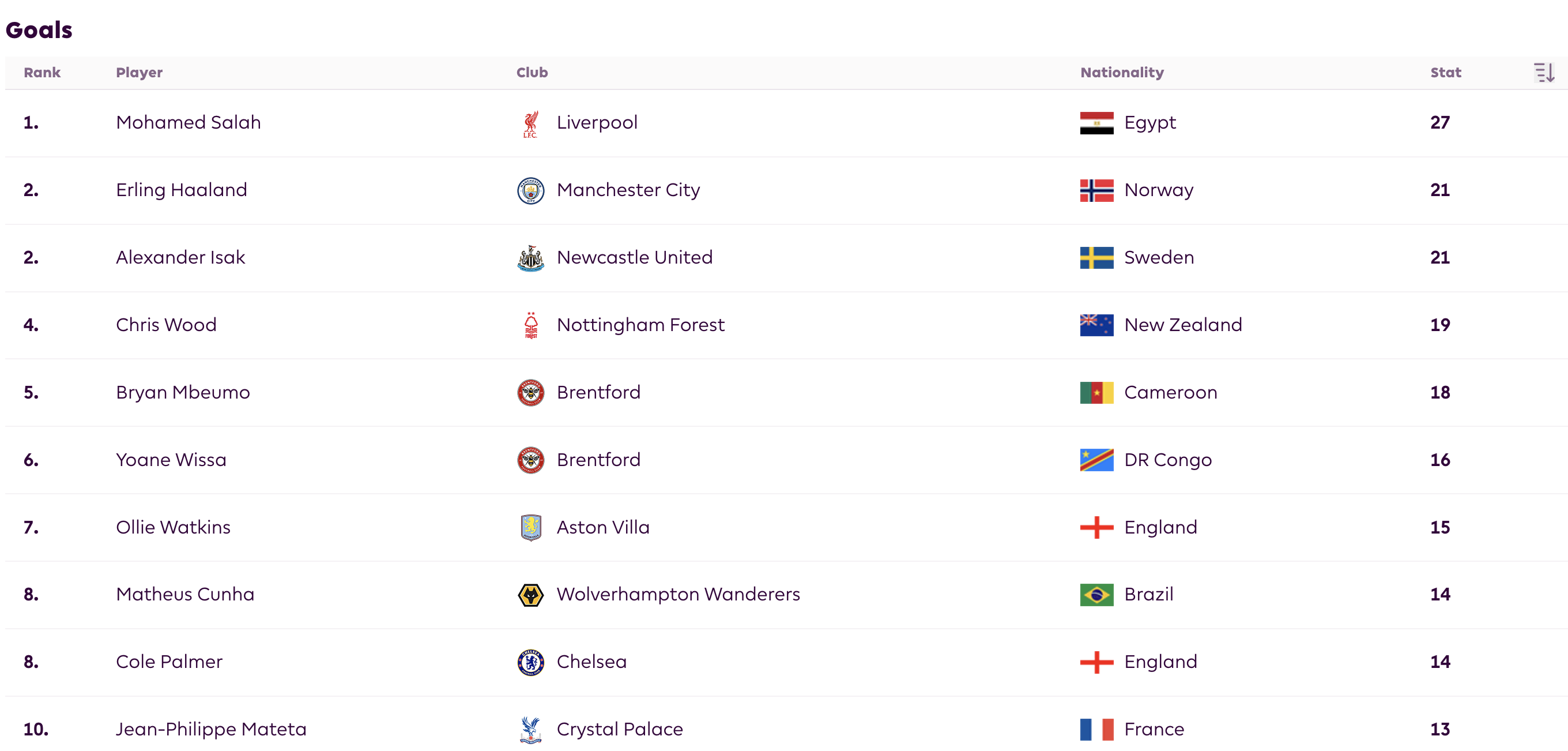Viewport: 1568px width, 751px height.
Task: Click the Chelsea club badge icon
Action: click(x=530, y=663)
